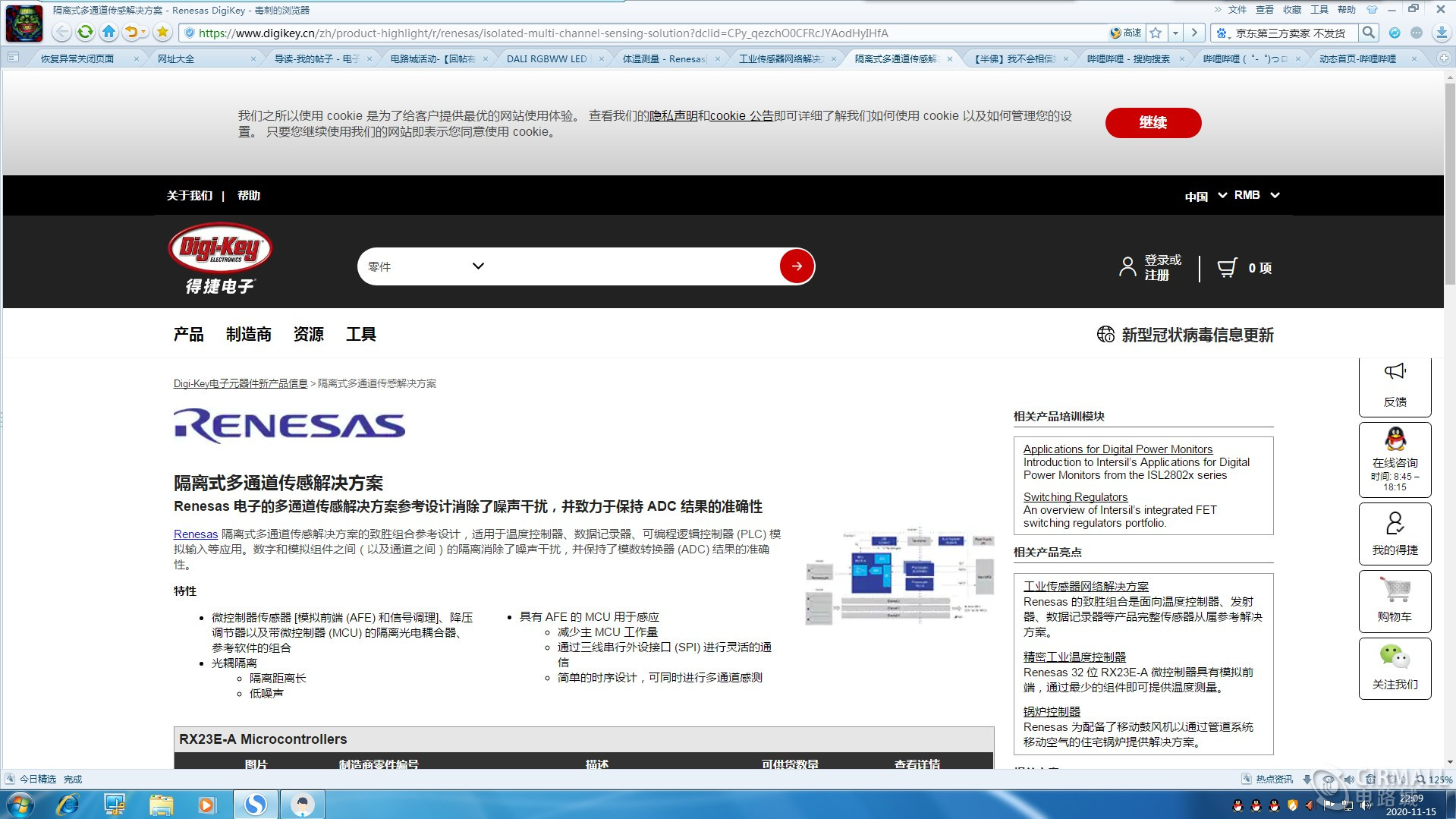
Task: Click the Digi-Key电子元器件新产品信息 breadcrumb
Action: coord(241,383)
